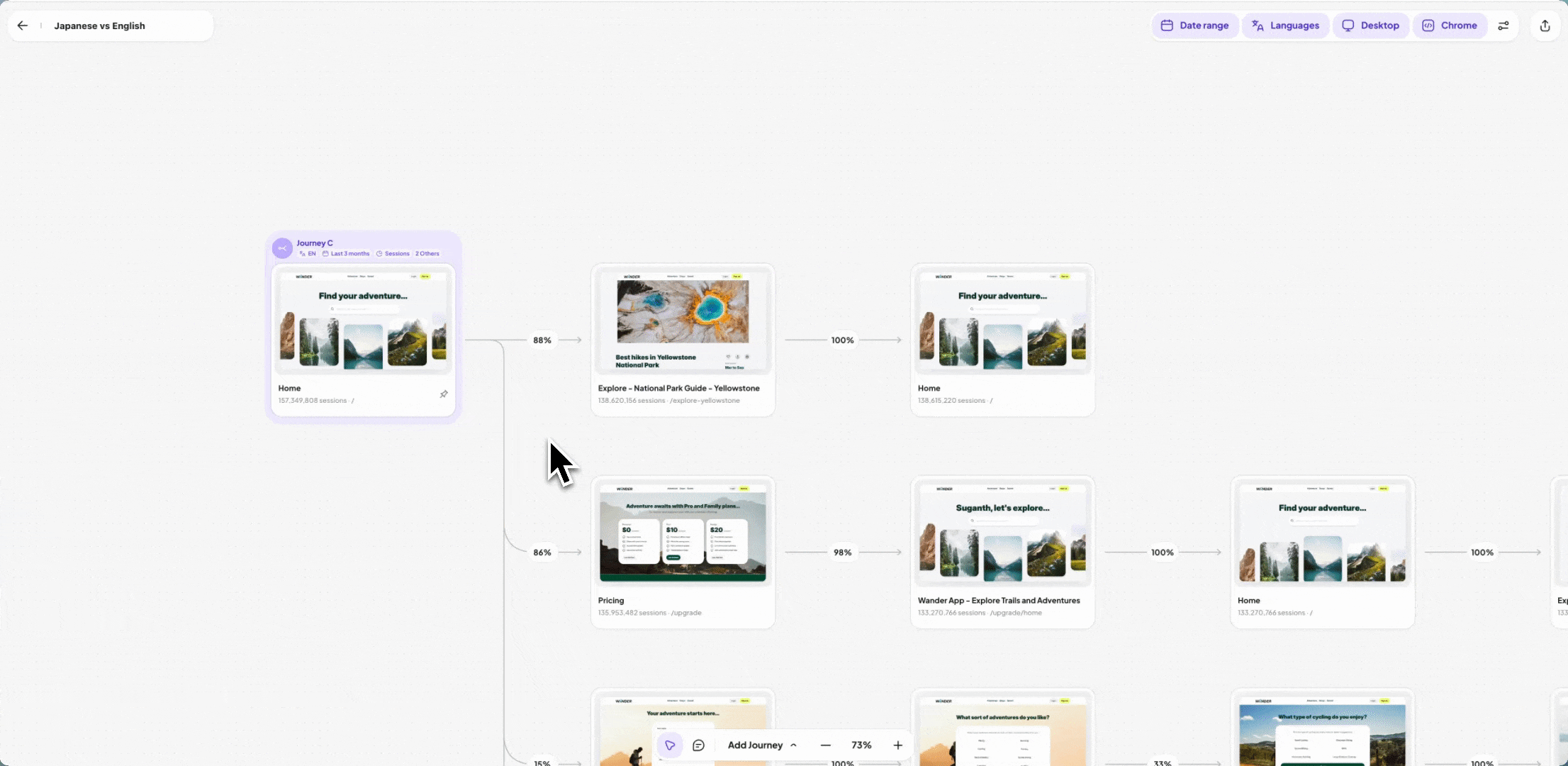Toggle the Desktop device filter

[1371, 26]
